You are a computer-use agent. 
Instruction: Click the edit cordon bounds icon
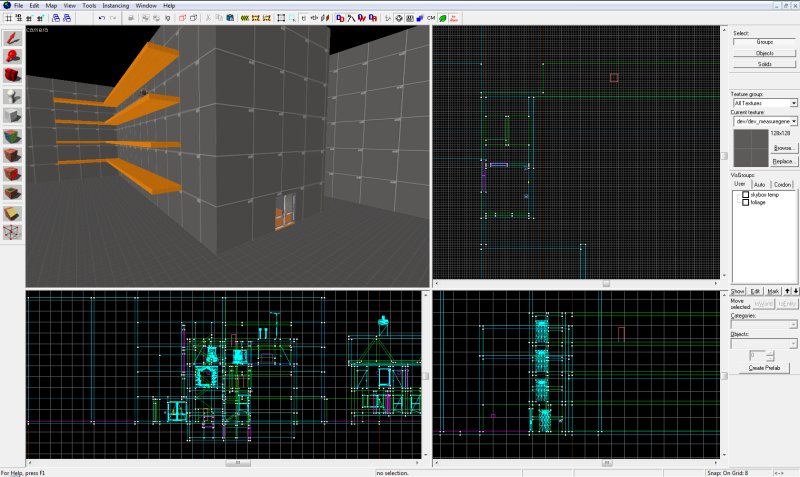[256, 18]
